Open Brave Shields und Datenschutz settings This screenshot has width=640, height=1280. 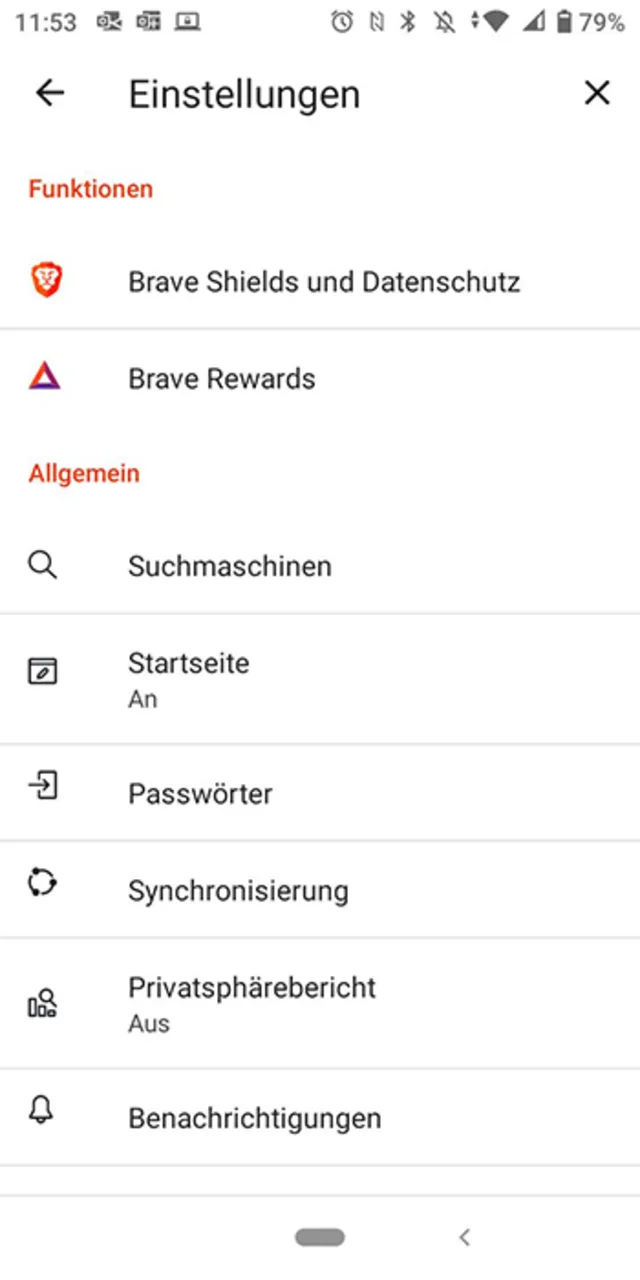coord(324,282)
